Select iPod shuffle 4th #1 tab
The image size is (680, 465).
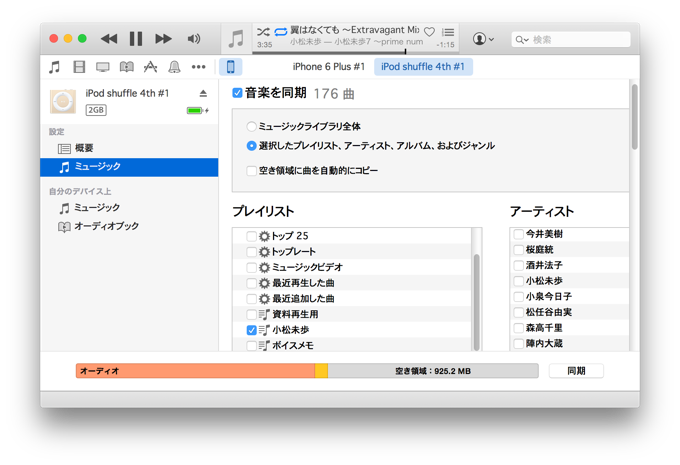pyautogui.click(x=423, y=67)
